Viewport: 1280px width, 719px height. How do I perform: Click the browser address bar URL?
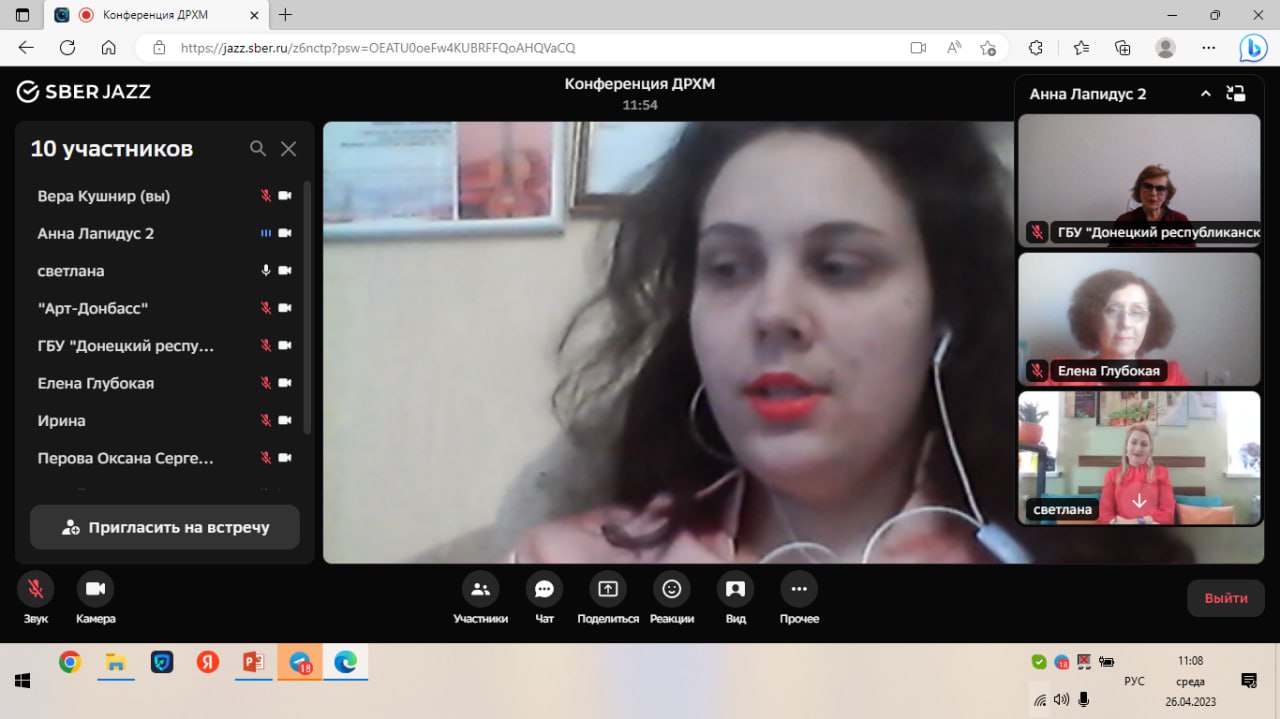(378, 48)
